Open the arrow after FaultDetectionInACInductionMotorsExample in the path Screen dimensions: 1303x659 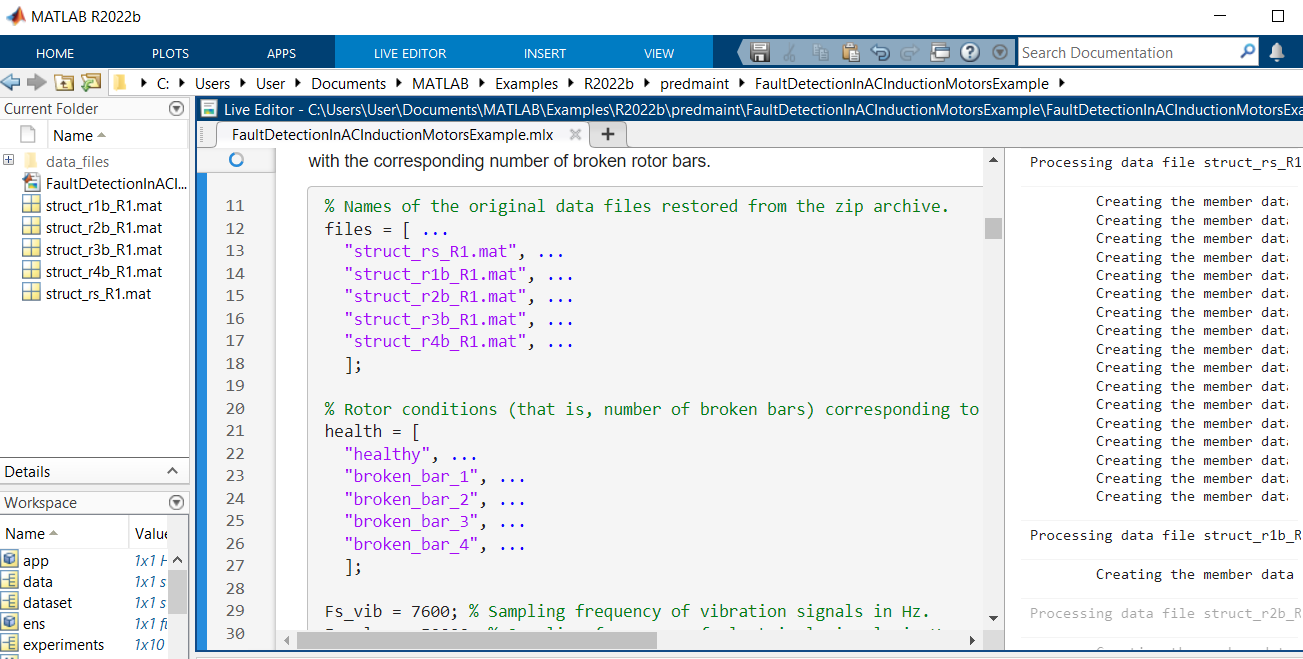tap(1061, 84)
